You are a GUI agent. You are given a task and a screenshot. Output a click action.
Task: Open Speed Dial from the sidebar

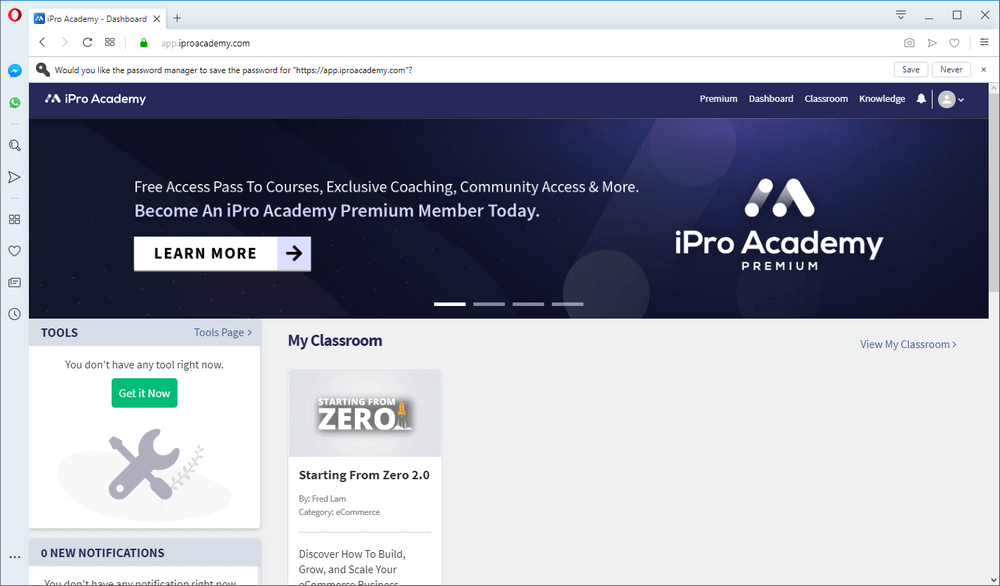click(15, 219)
